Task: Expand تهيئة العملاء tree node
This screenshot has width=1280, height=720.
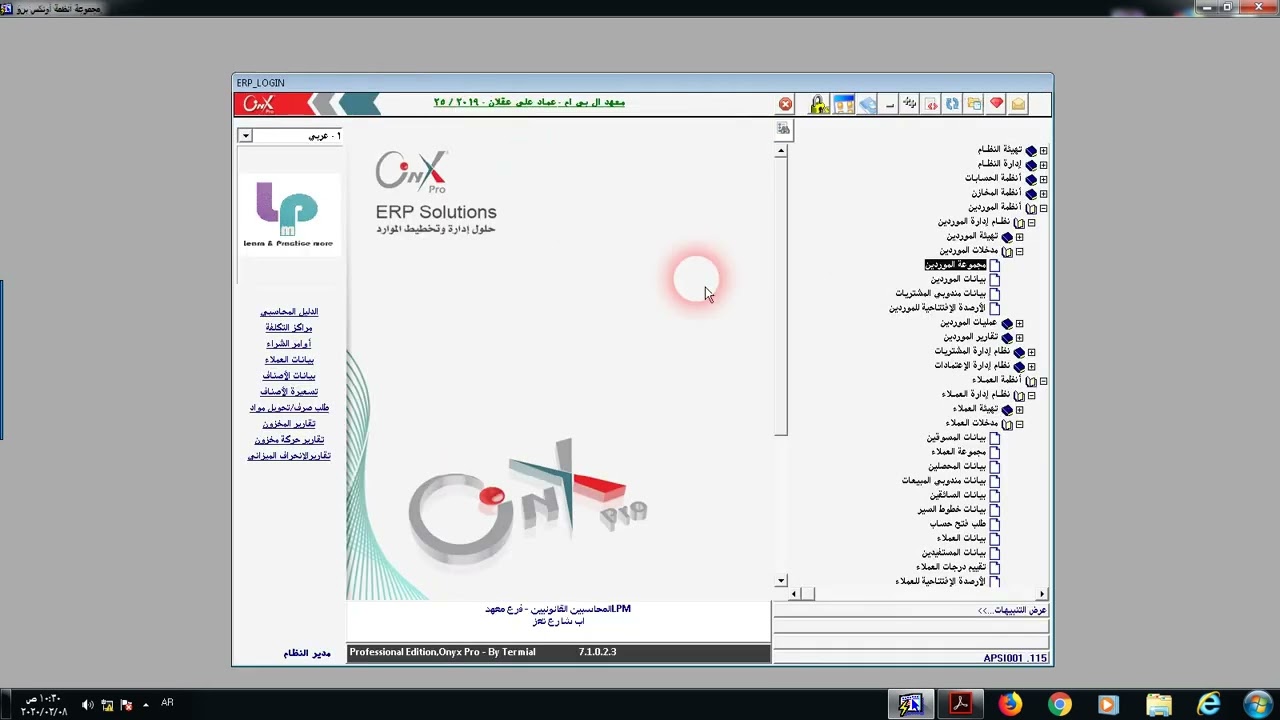Action: (1019, 409)
